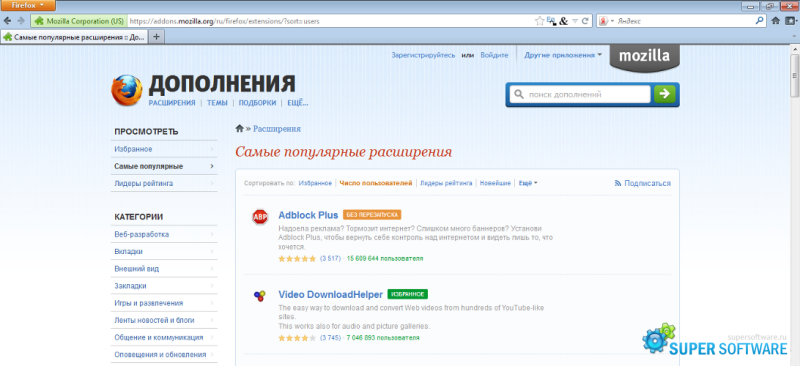This screenshot has height=366, width=800.
Task: Open the list-all-tabs dropdown arrow
Action: point(794,37)
